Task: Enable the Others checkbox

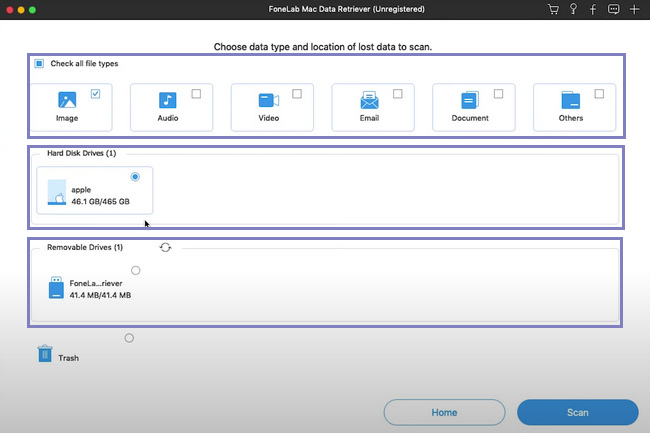Action: click(x=599, y=94)
